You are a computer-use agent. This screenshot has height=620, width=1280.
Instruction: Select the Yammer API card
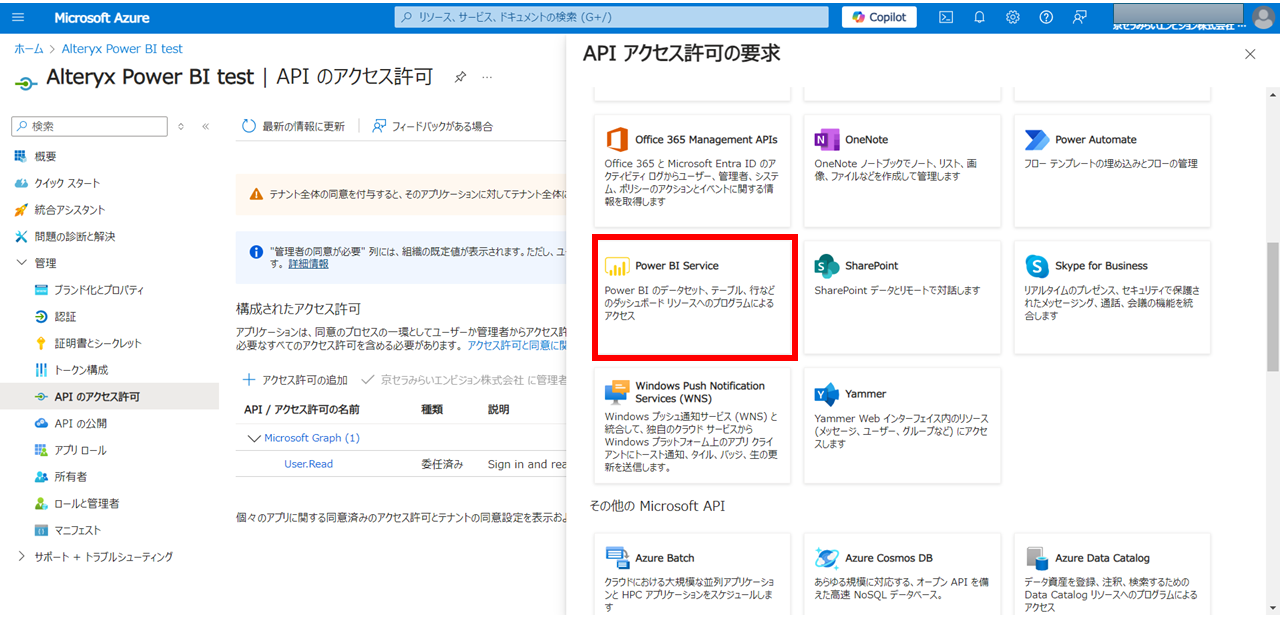[902, 426]
